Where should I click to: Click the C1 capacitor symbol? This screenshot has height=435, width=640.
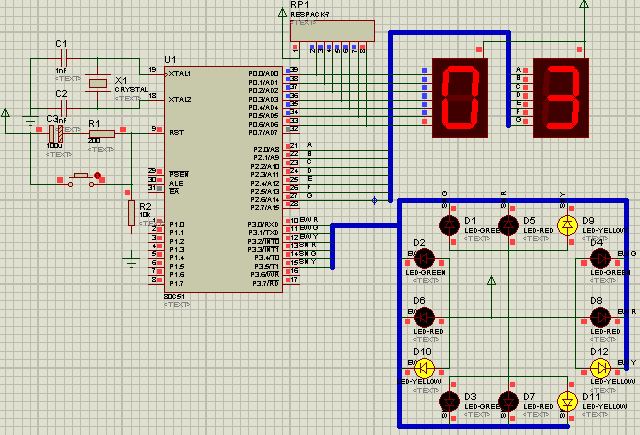[x=63, y=59]
